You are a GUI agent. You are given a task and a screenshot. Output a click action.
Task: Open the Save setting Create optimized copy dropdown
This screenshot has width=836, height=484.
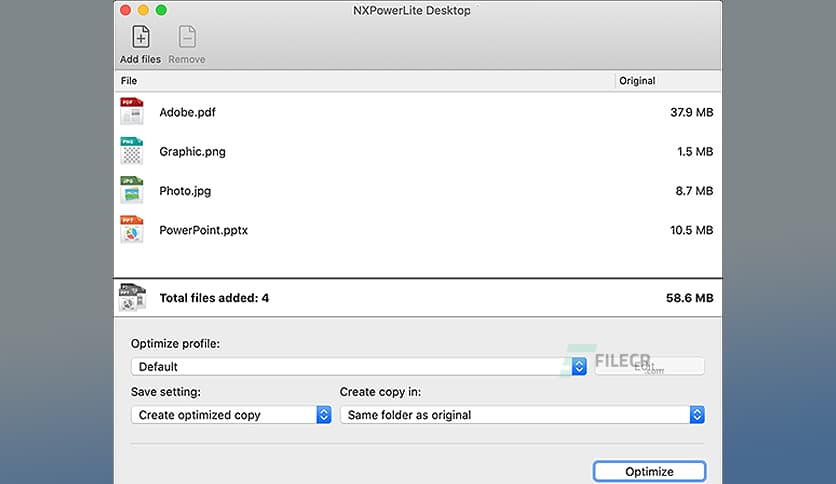tap(231, 415)
